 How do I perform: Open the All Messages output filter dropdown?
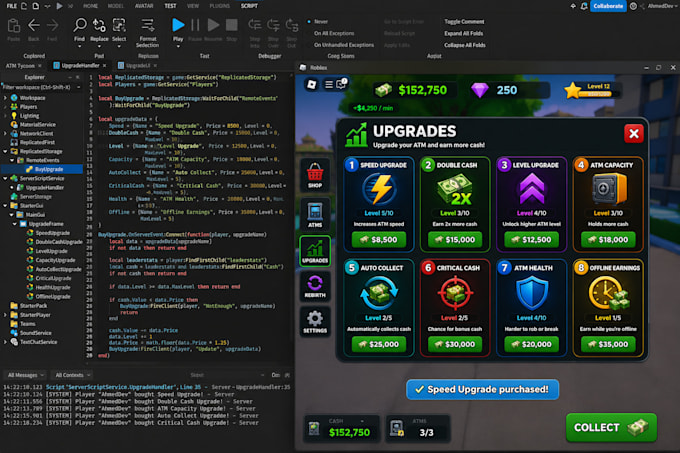point(26,375)
